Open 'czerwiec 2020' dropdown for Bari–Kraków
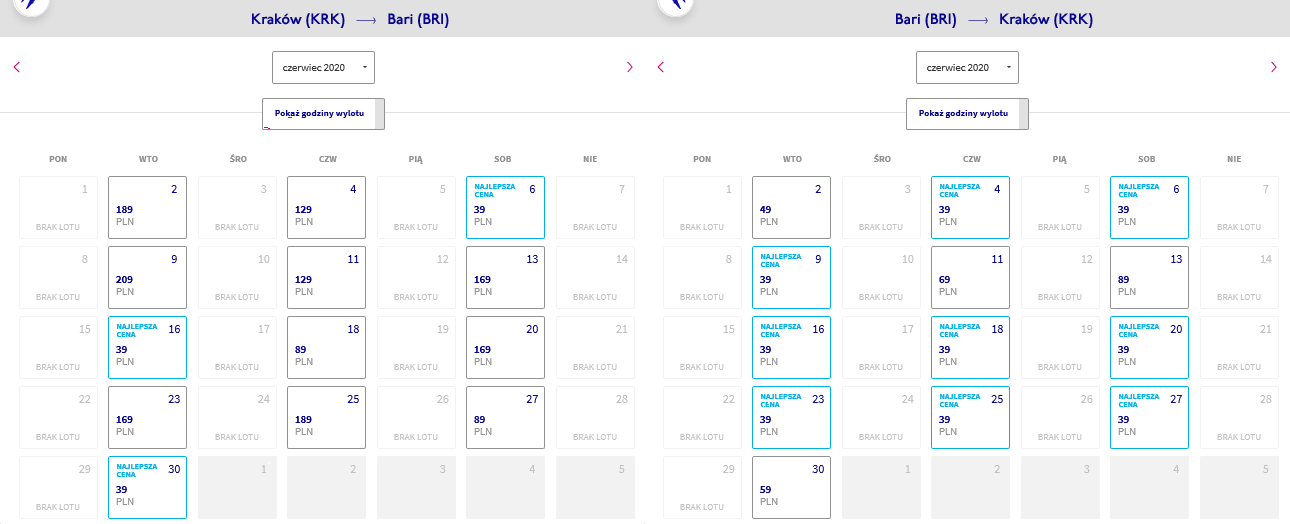This screenshot has width=1290, height=524. click(x=968, y=67)
